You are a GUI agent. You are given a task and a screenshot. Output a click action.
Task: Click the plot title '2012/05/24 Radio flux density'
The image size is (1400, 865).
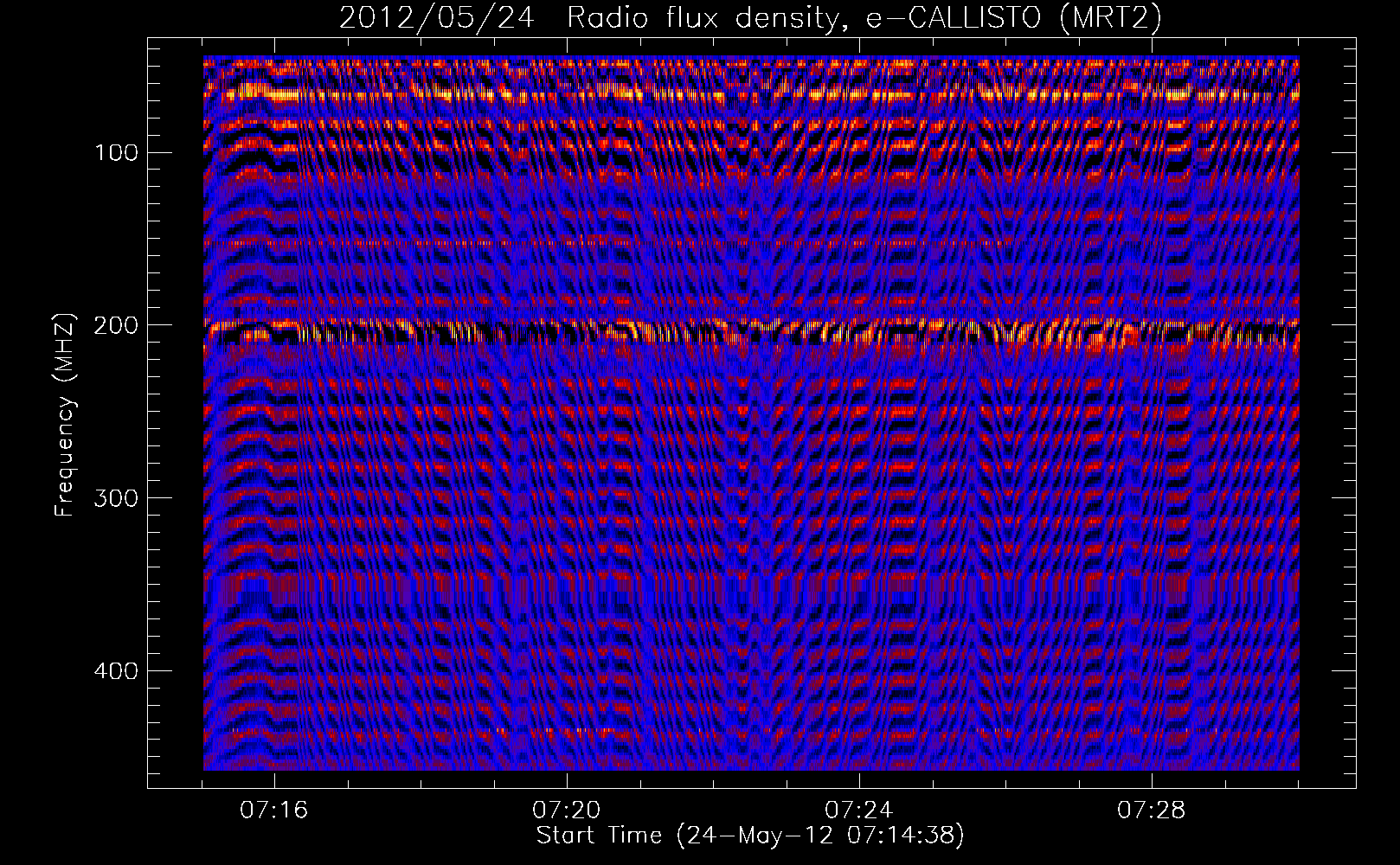750,18
